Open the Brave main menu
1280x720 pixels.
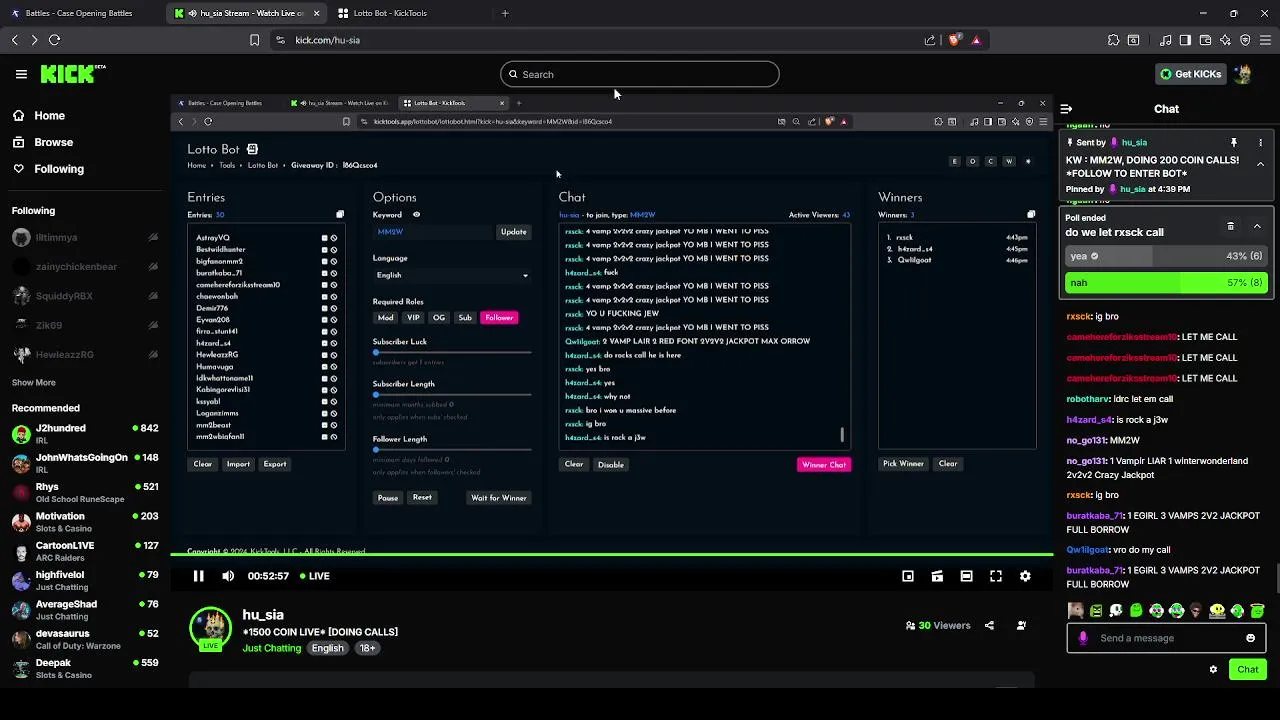(x=1265, y=40)
